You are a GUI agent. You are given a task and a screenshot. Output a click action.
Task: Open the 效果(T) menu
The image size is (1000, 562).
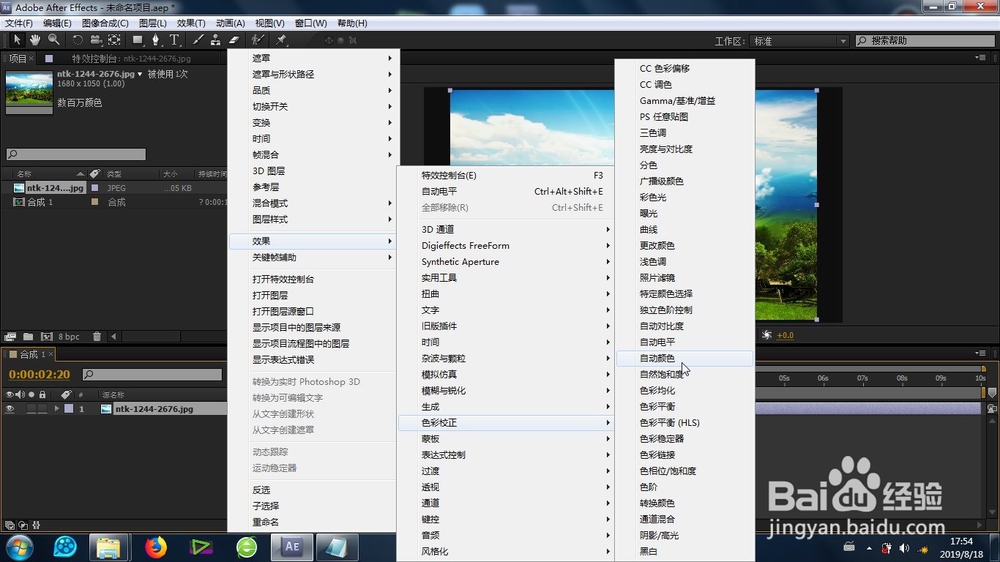191,23
